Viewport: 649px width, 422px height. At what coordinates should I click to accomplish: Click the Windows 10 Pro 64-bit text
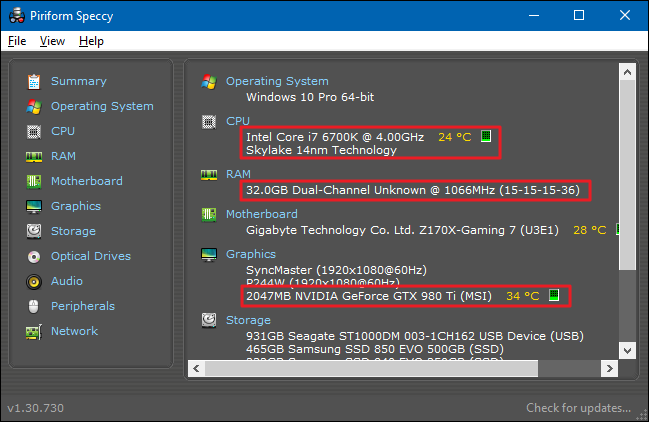pyautogui.click(x=310, y=97)
